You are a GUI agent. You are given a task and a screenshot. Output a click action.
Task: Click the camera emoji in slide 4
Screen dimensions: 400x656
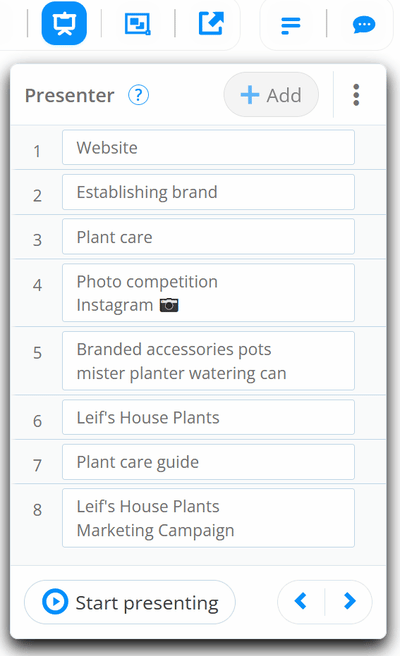(x=169, y=305)
